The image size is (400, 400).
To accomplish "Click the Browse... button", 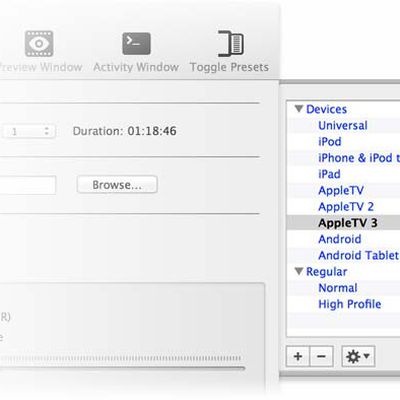I will 117,185.
